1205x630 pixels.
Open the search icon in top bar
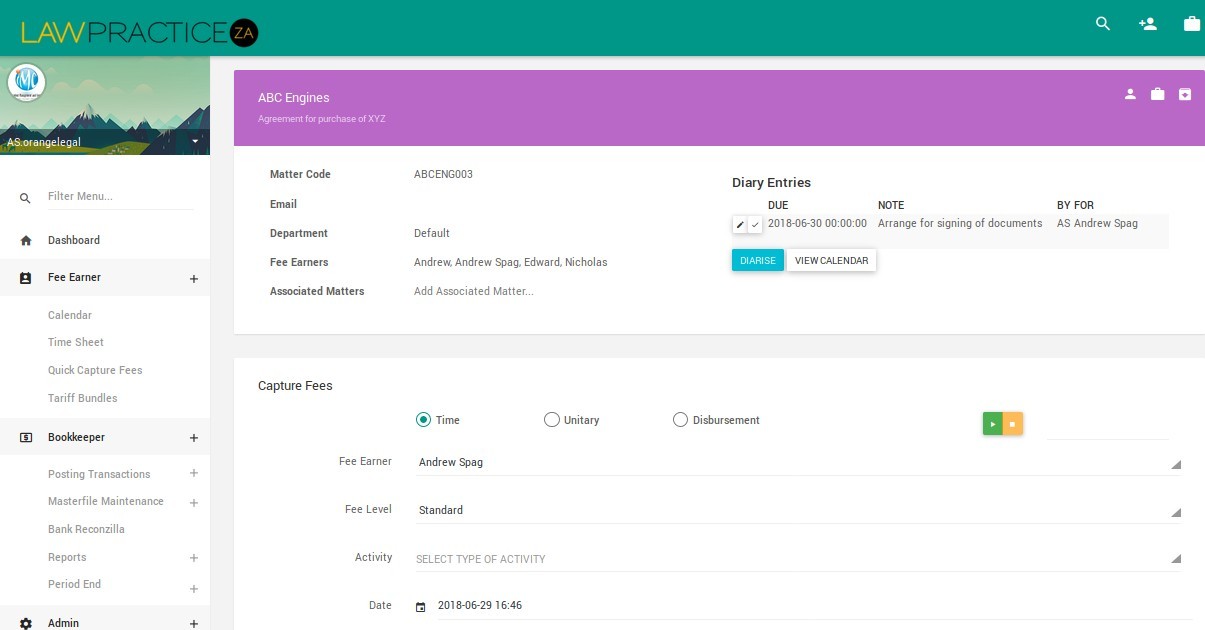point(1102,23)
